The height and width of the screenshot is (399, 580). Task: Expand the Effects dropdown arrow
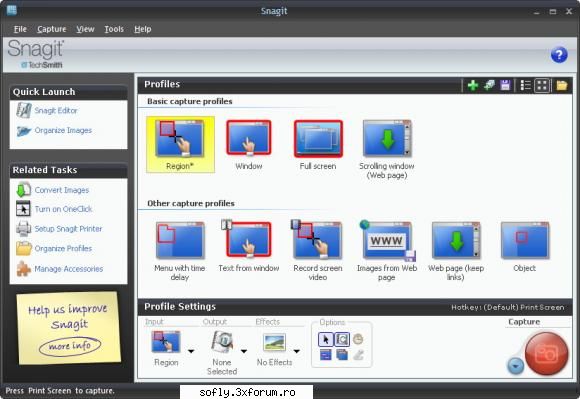point(297,351)
